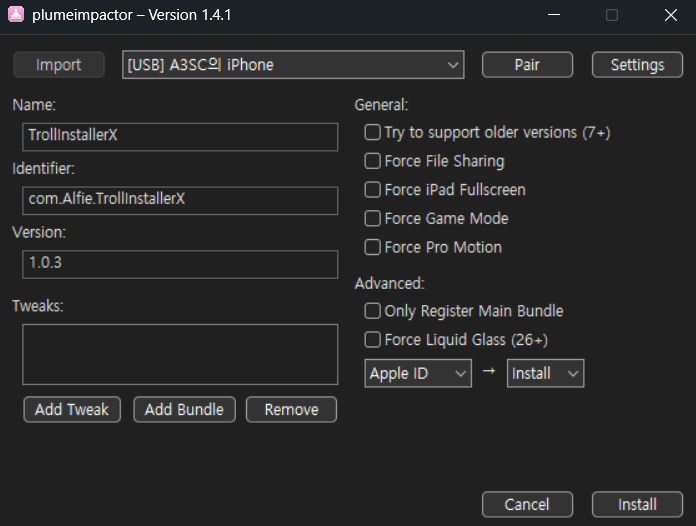
Task: Click the Version field showing 1.0.3
Action: coord(180,264)
